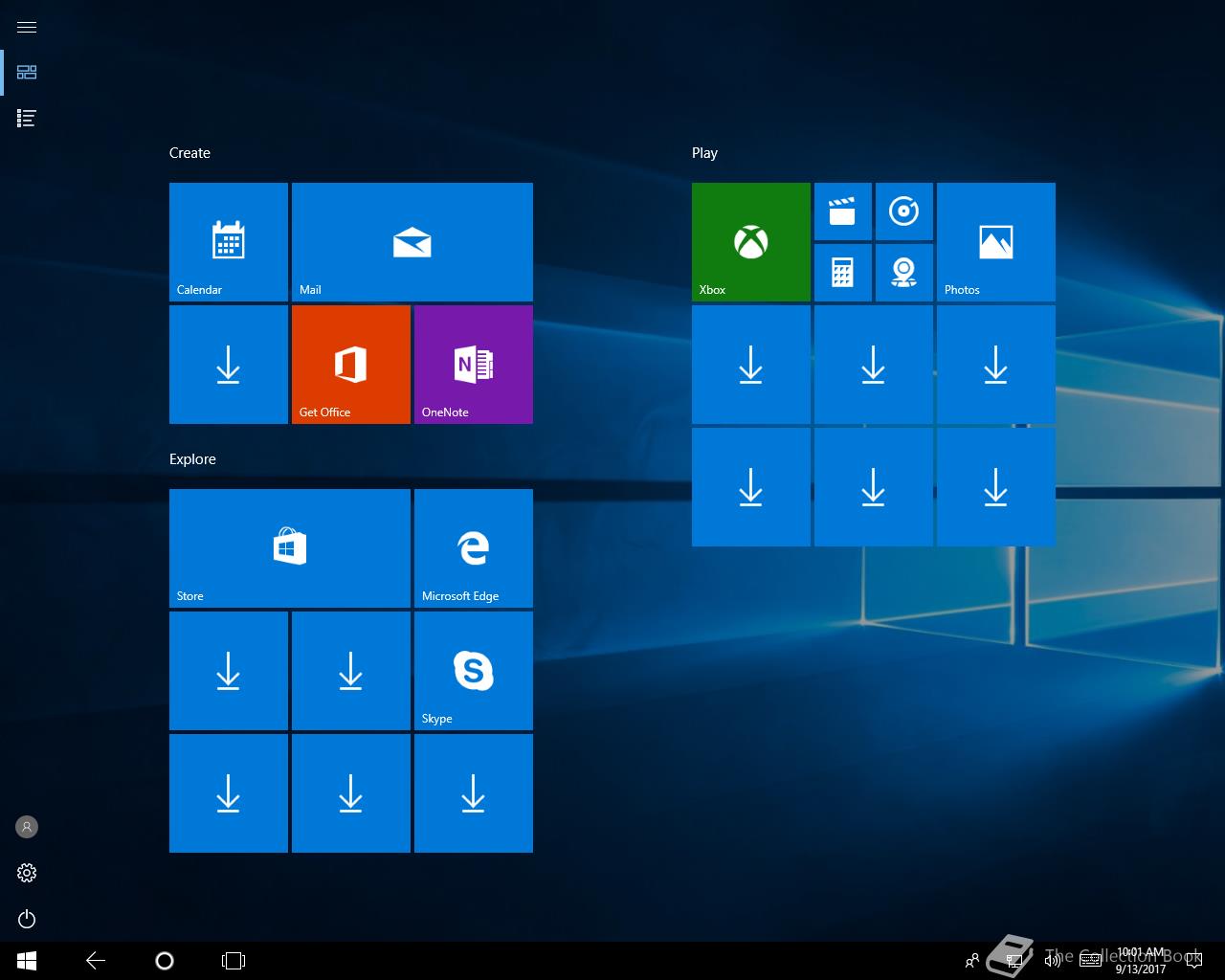Switch to Pinned tiles view
Viewport: 1225px width, 980px height.
[x=27, y=73]
